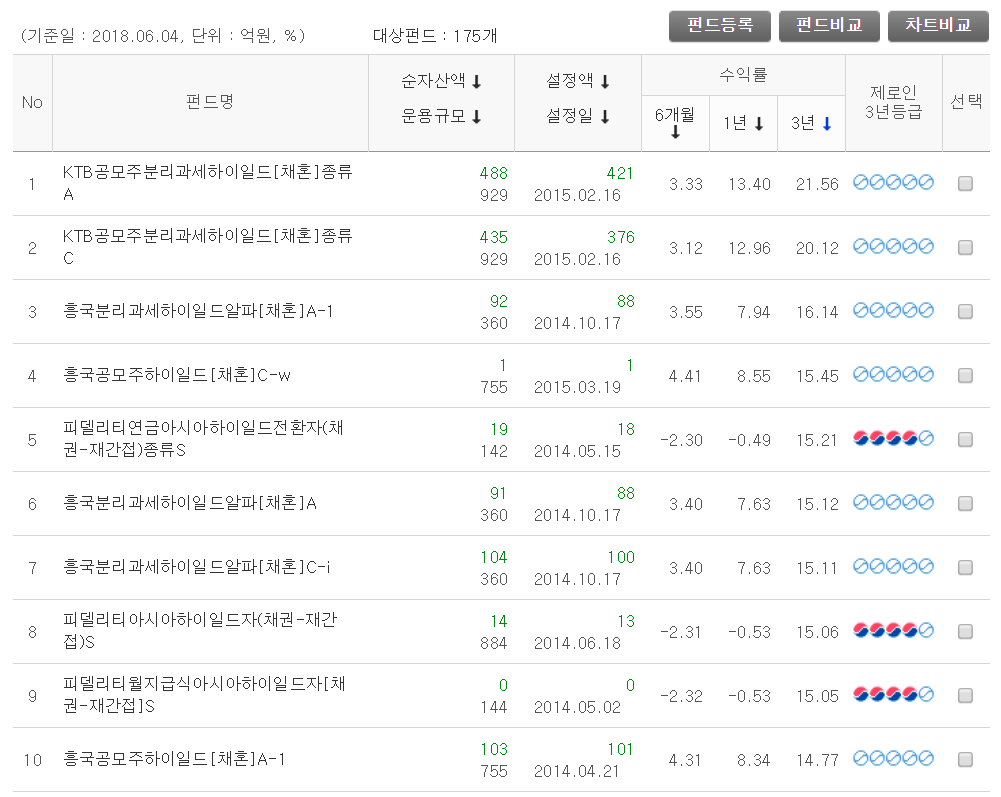Click the Zeroin grade icons for 흥국공모주하이일드 A-1
Screen dimensions: 1001x797
(x=893, y=759)
